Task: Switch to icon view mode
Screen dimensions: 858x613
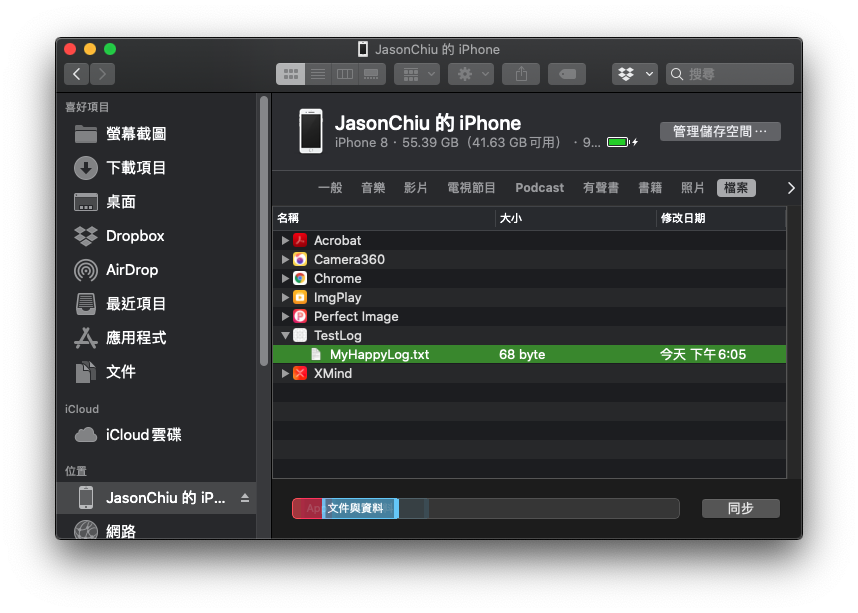Action: 290,74
